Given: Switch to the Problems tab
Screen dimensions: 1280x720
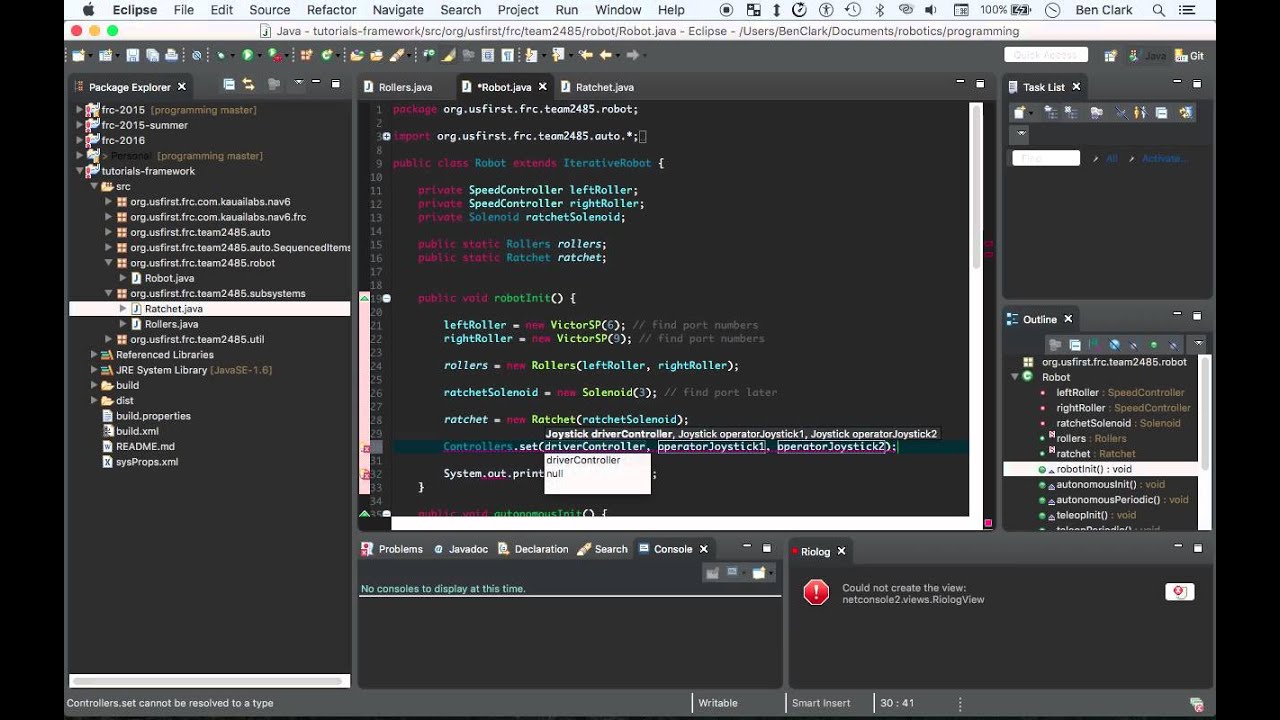Looking at the screenshot, I should pyautogui.click(x=392, y=549).
